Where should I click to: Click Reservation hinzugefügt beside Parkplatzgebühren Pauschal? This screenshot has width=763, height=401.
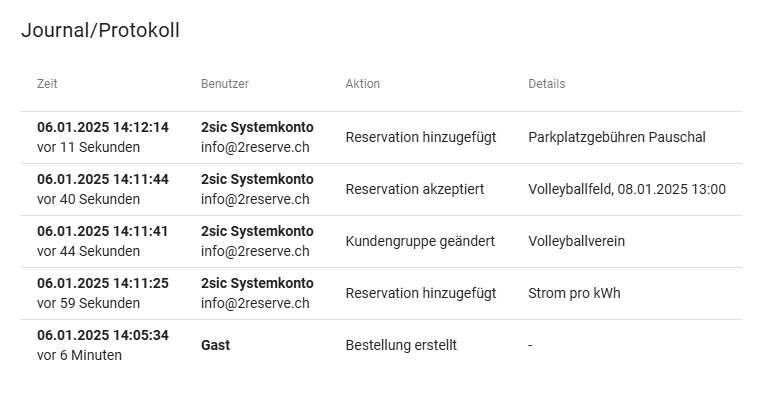[420, 137]
